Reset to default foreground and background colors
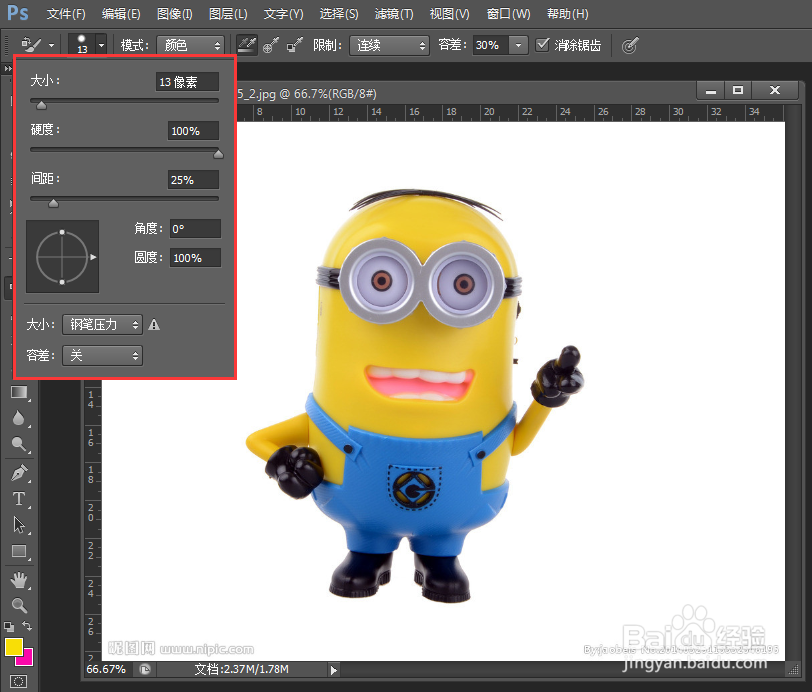The image size is (812, 692). point(9,627)
